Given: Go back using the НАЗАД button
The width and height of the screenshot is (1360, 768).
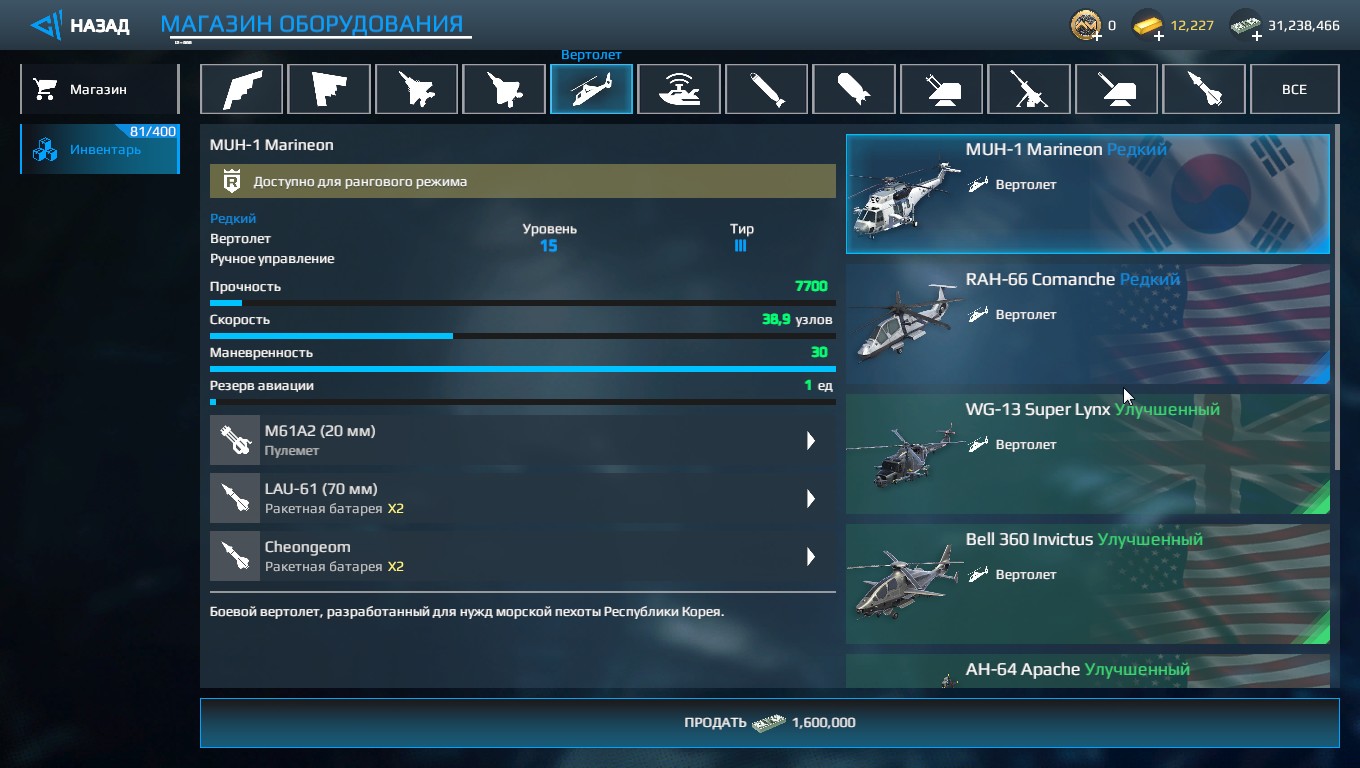Looking at the screenshot, I should click(80, 25).
